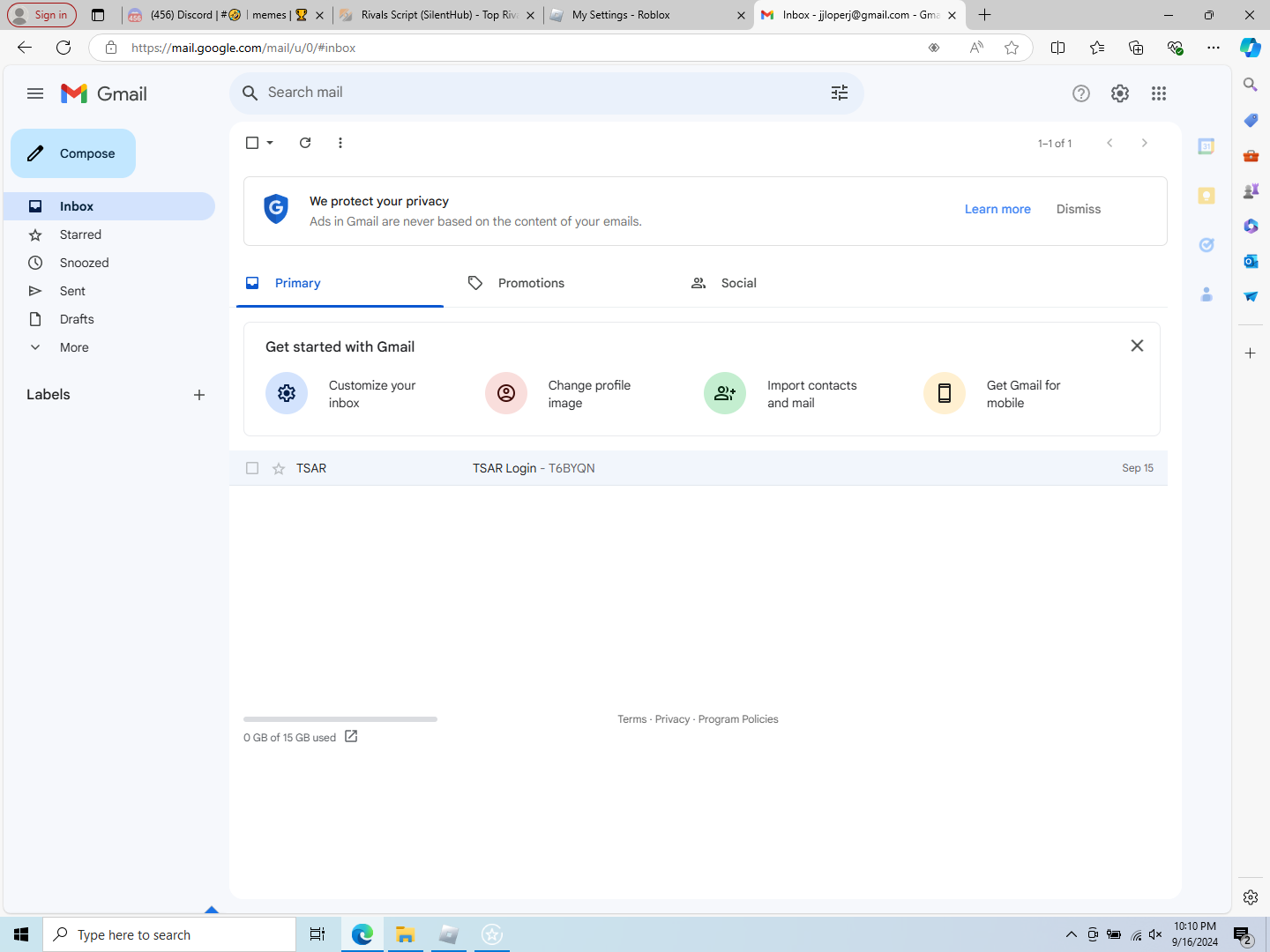Switch to the Primary tab
The image size is (1270, 952).
340,283
